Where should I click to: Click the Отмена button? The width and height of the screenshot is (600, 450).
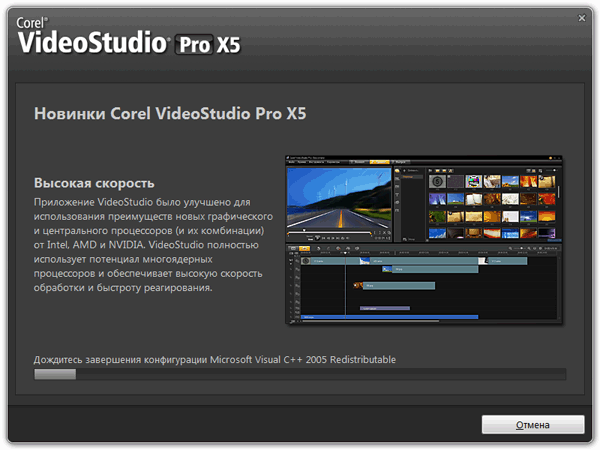click(533, 424)
